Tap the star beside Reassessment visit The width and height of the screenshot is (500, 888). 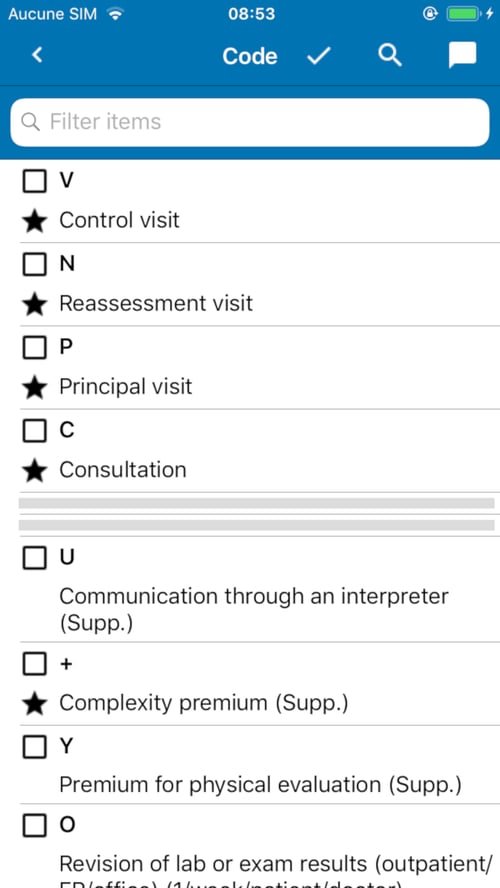[35, 304]
